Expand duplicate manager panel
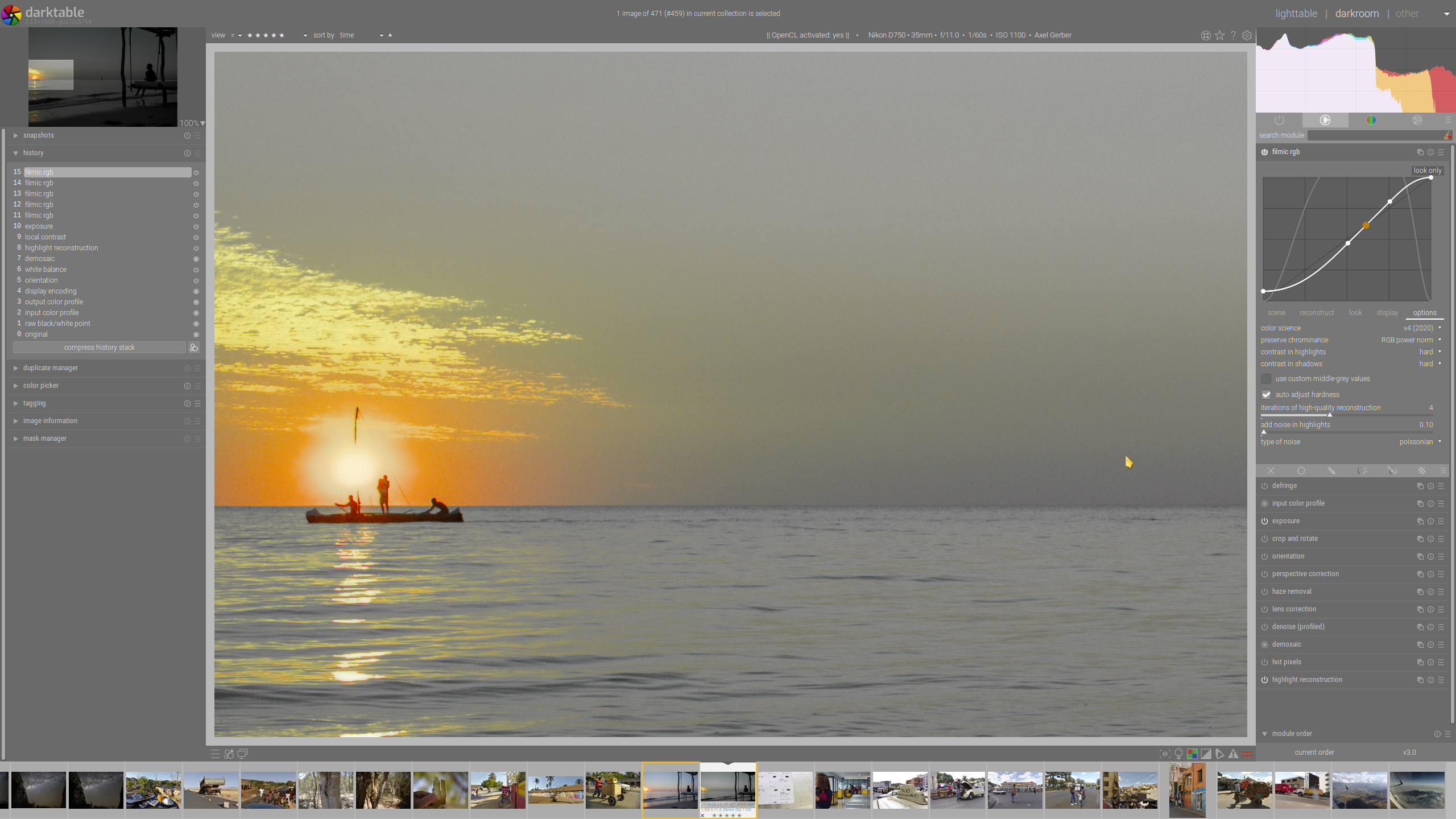The image size is (1456, 819). click(16, 368)
